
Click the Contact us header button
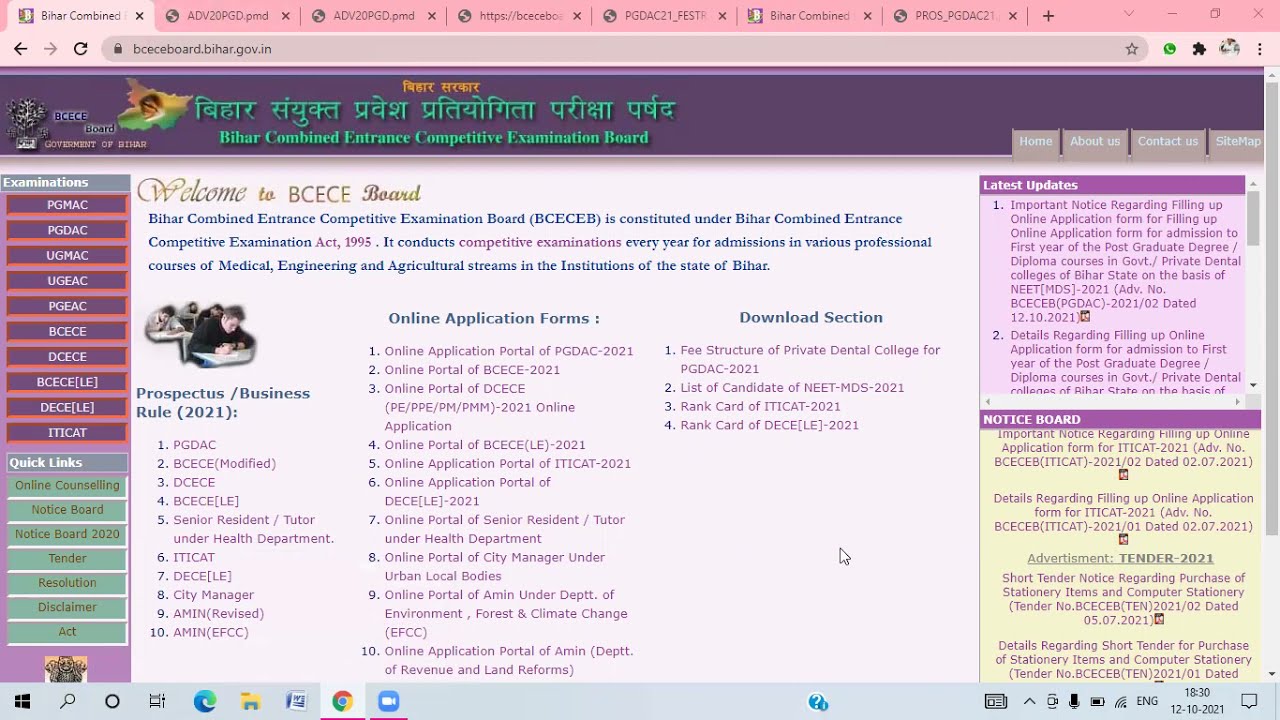click(1167, 142)
